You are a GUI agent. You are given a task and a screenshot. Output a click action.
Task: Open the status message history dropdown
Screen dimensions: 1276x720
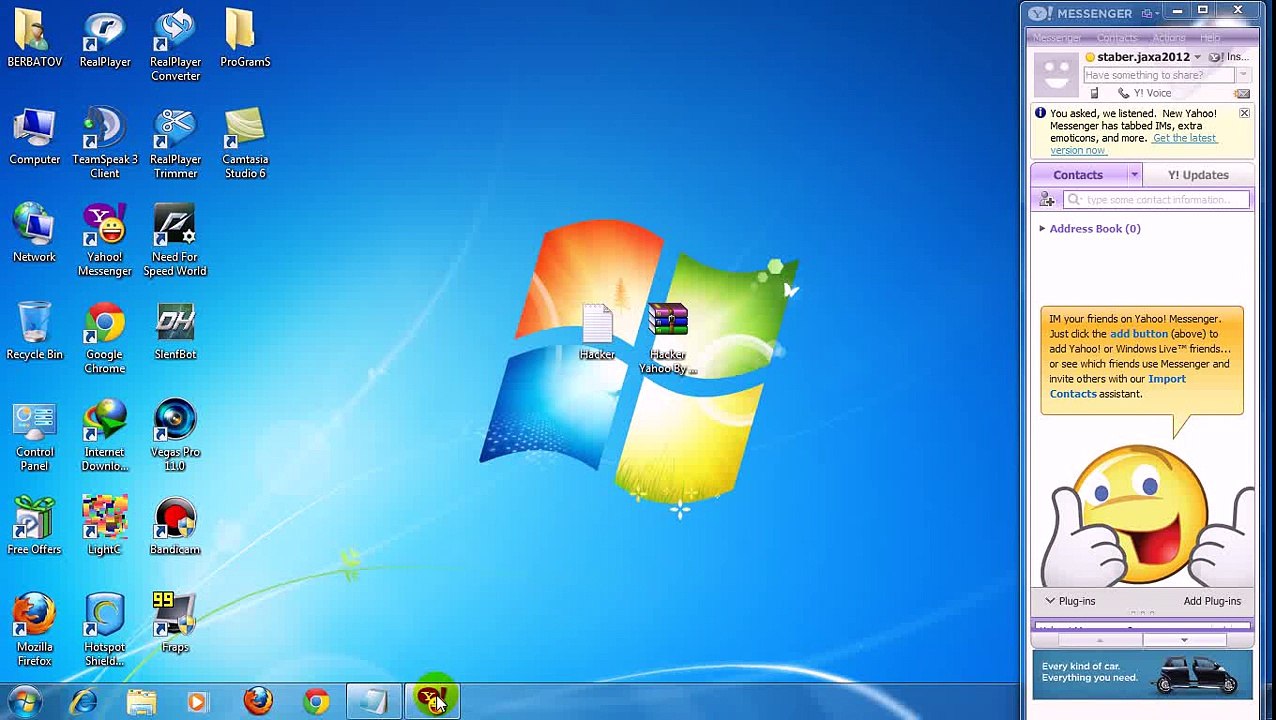pyautogui.click(x=1243, y=75)
